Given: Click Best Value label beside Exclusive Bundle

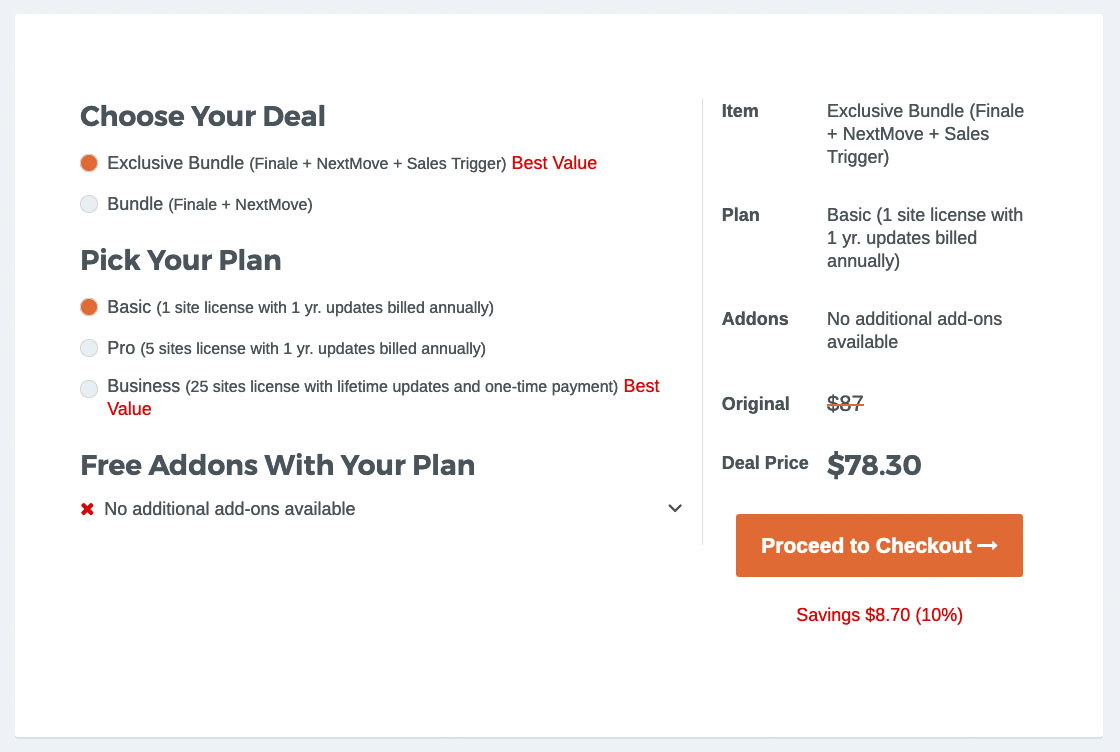Looking at the screenshot, I should [554, 163].
